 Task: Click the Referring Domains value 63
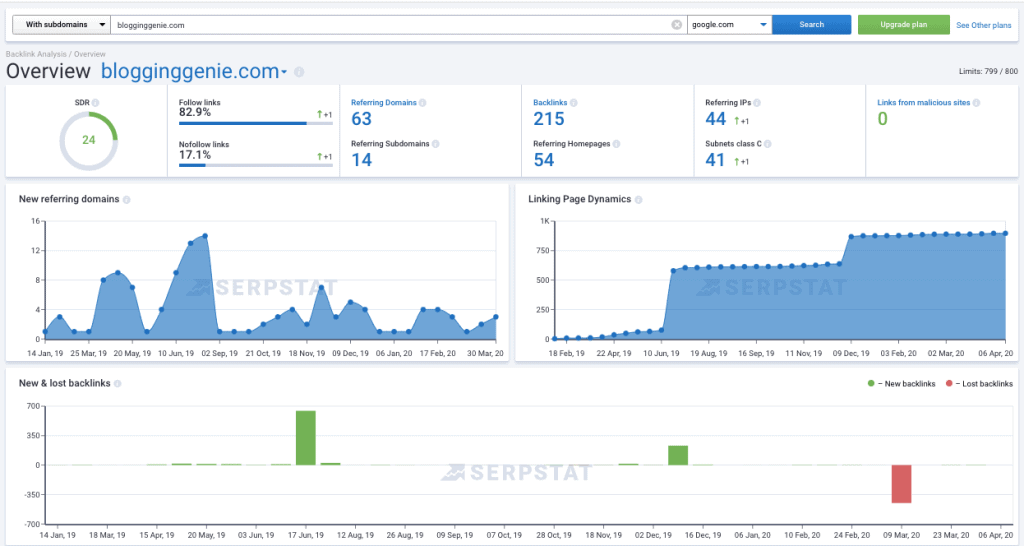click(361, 119)
